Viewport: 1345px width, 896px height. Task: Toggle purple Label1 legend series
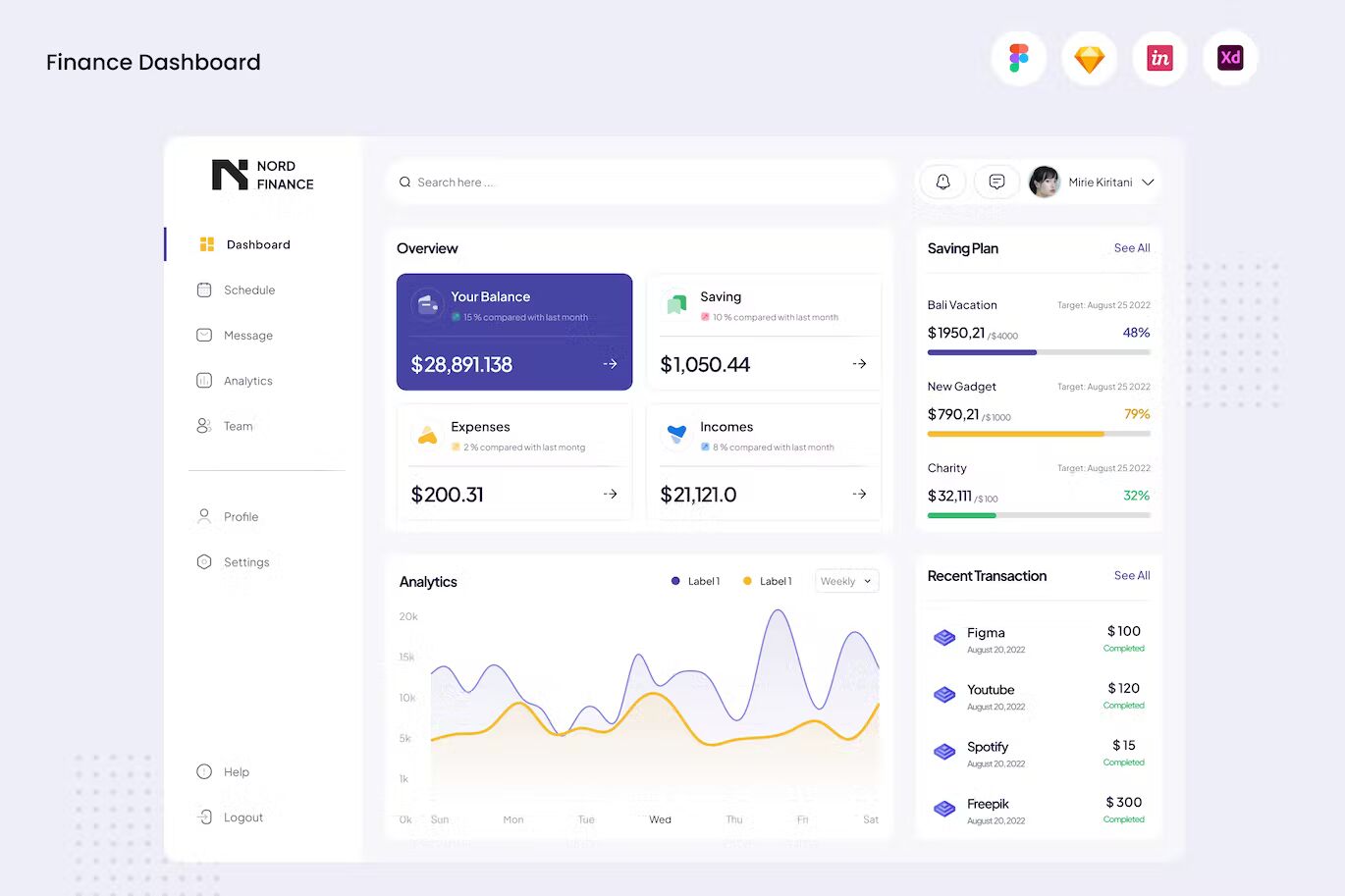695,581
